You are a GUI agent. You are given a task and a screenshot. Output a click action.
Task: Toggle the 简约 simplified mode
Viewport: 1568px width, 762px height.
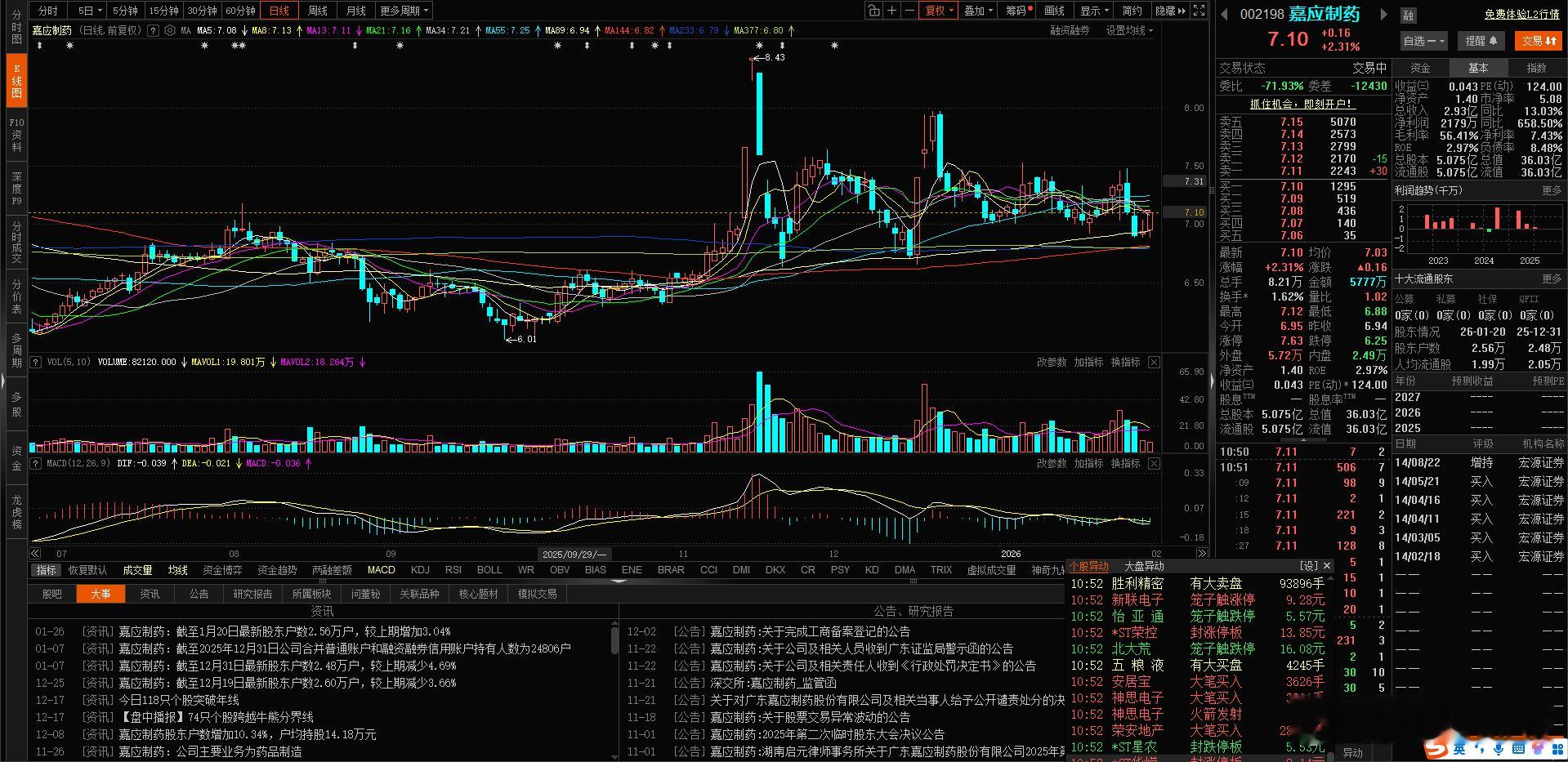pyautogui.click(x=1132, y=11)
